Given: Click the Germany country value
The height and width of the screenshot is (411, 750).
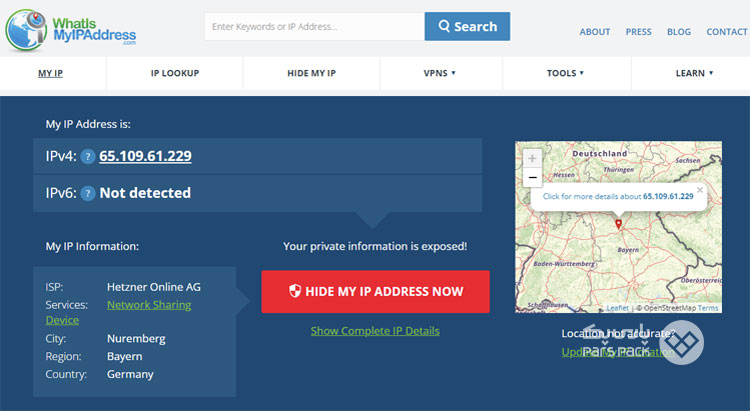Looking at the screenshot, I should tap(130, 374).
